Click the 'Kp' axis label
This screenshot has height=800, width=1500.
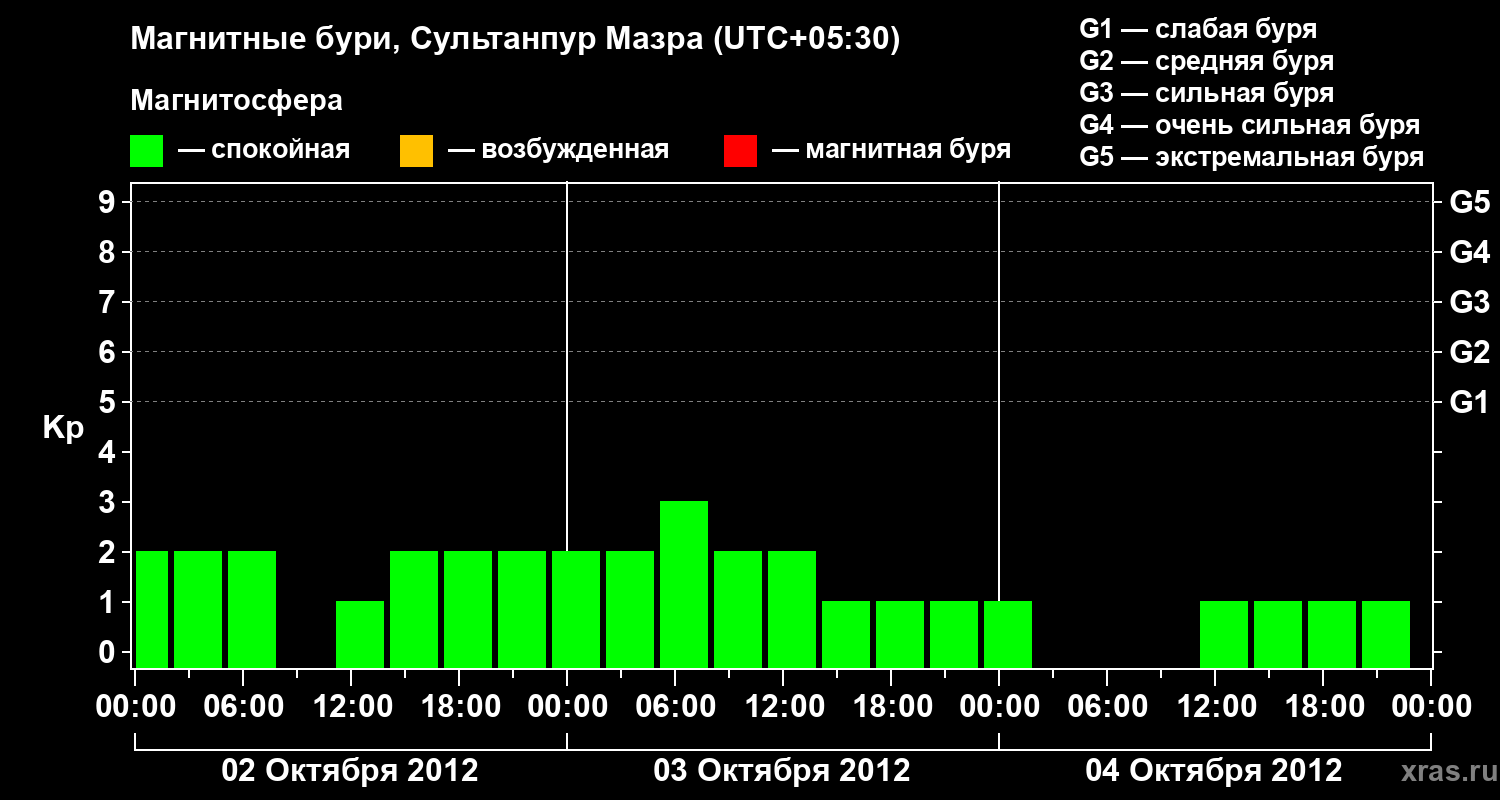coord(63,428)
